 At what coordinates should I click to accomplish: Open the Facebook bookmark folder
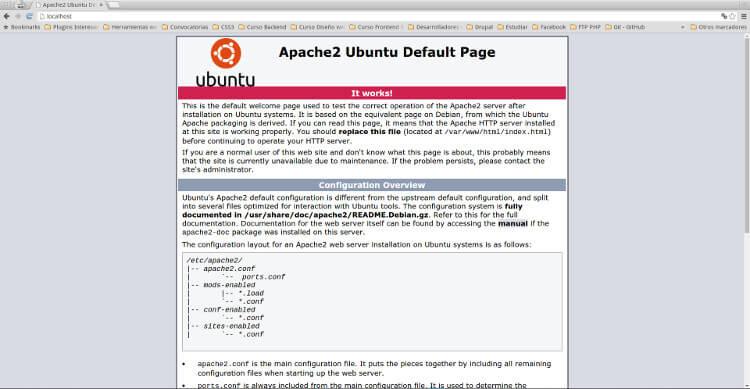tap(549, 27)
